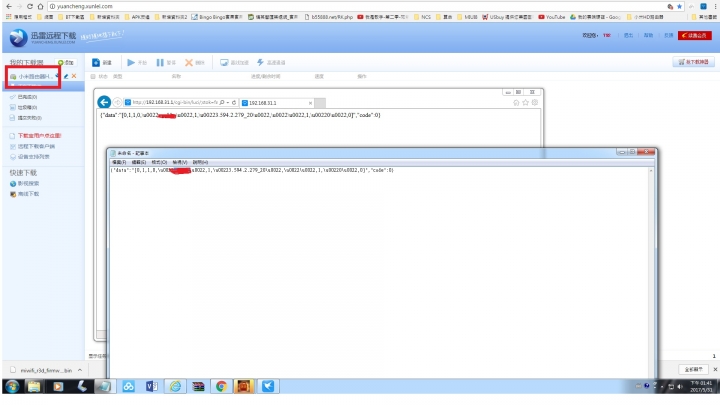Click the refresh icon in IE address bar
Screen dimensions: 720x405
(x=234, y=102)
